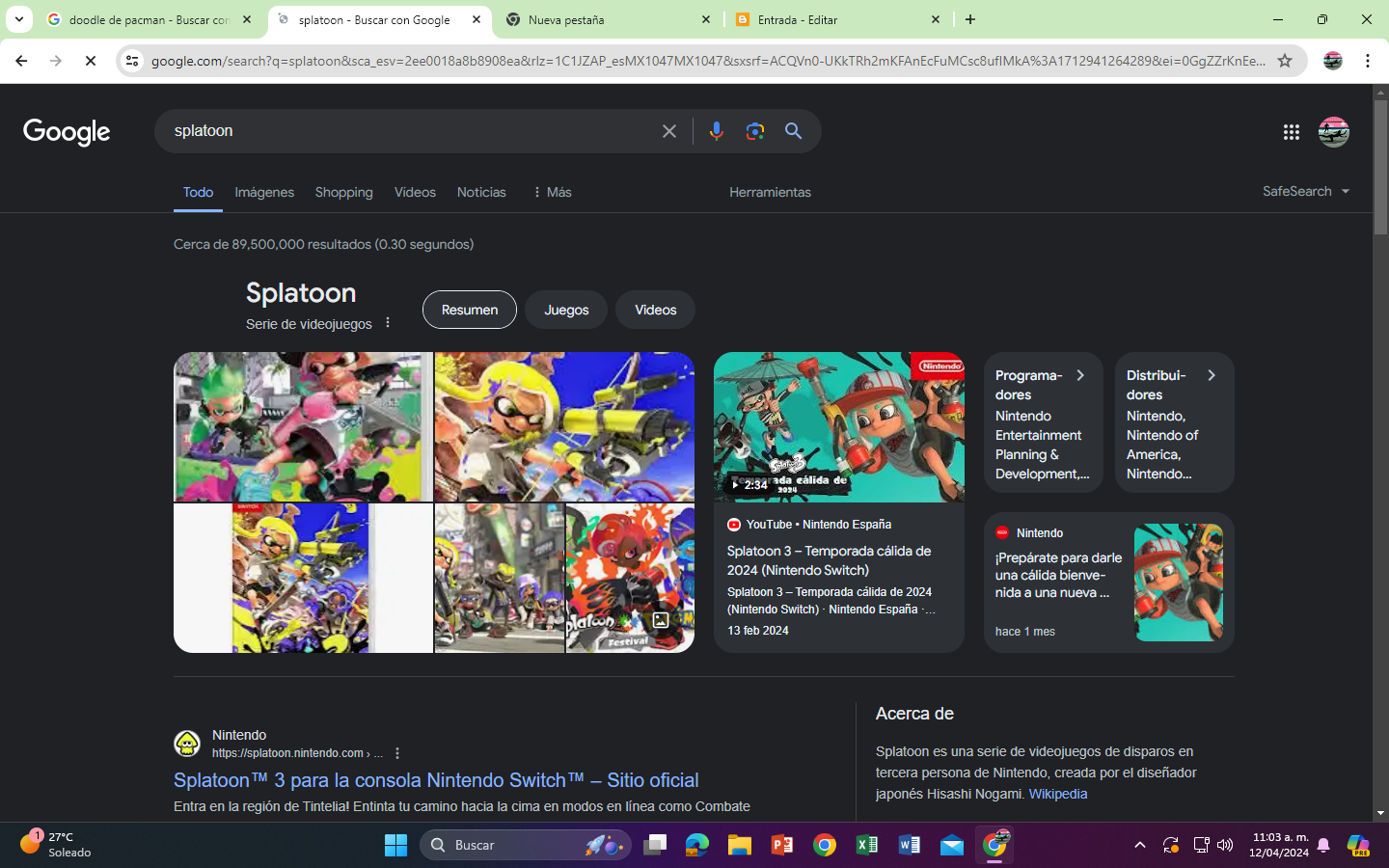Image resolution: width=1389 pixels, height=868 pixels.
Task: Open the notifications bell
Action: point(1323,845)
